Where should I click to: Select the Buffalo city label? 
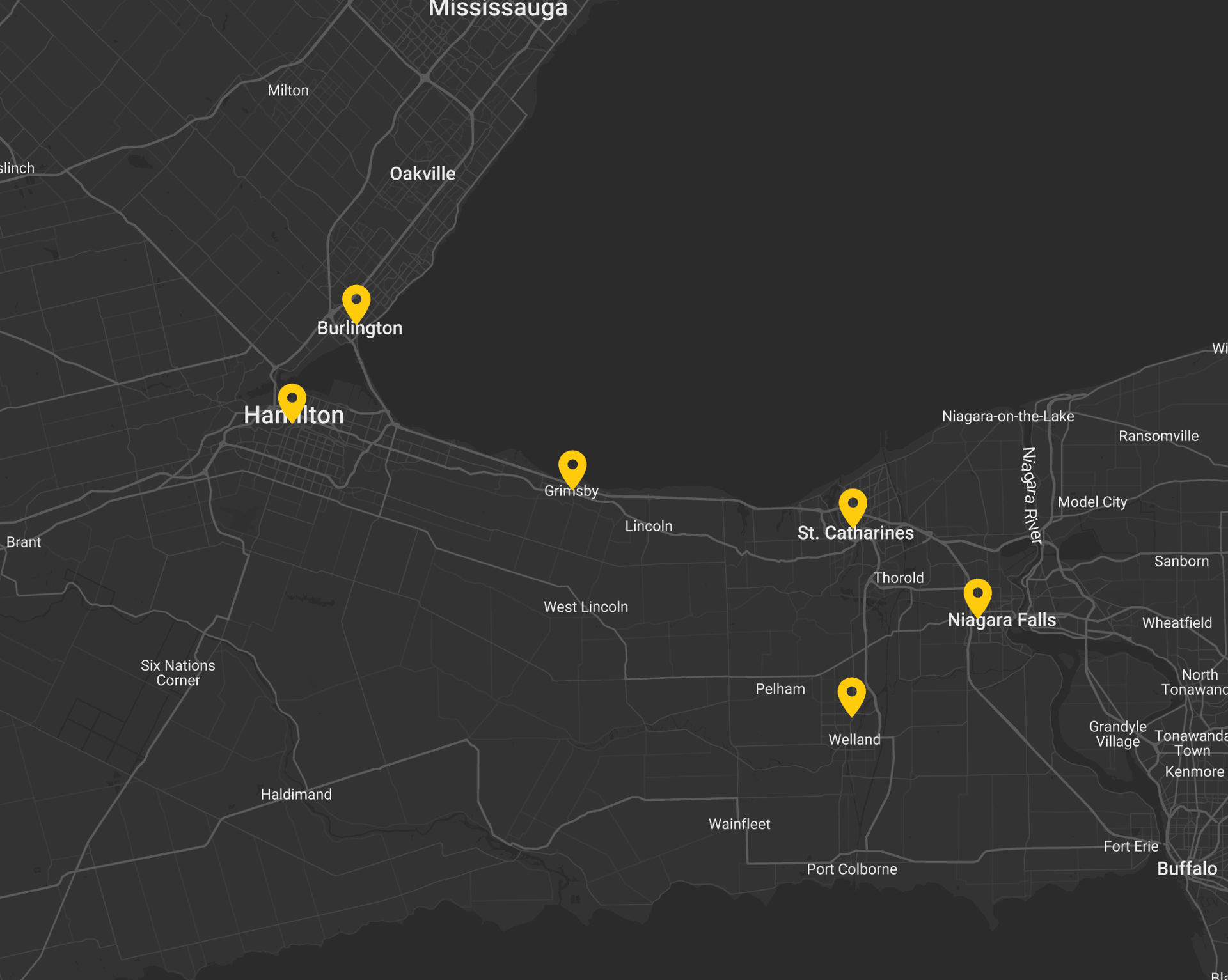1187,868
